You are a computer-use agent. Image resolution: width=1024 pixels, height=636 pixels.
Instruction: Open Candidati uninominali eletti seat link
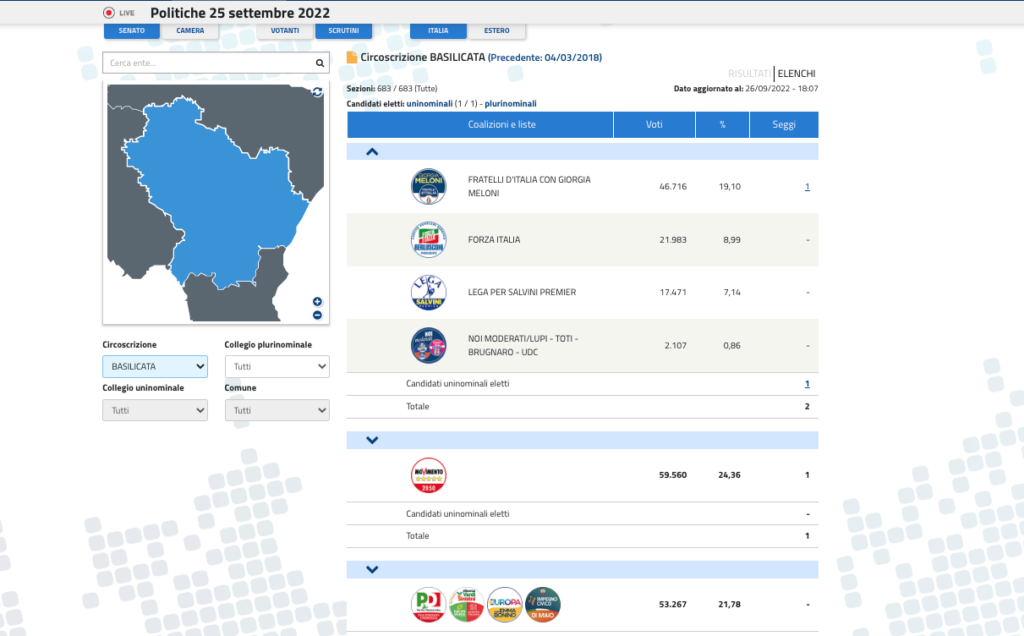pyautogui.click(x=807, y=384)
